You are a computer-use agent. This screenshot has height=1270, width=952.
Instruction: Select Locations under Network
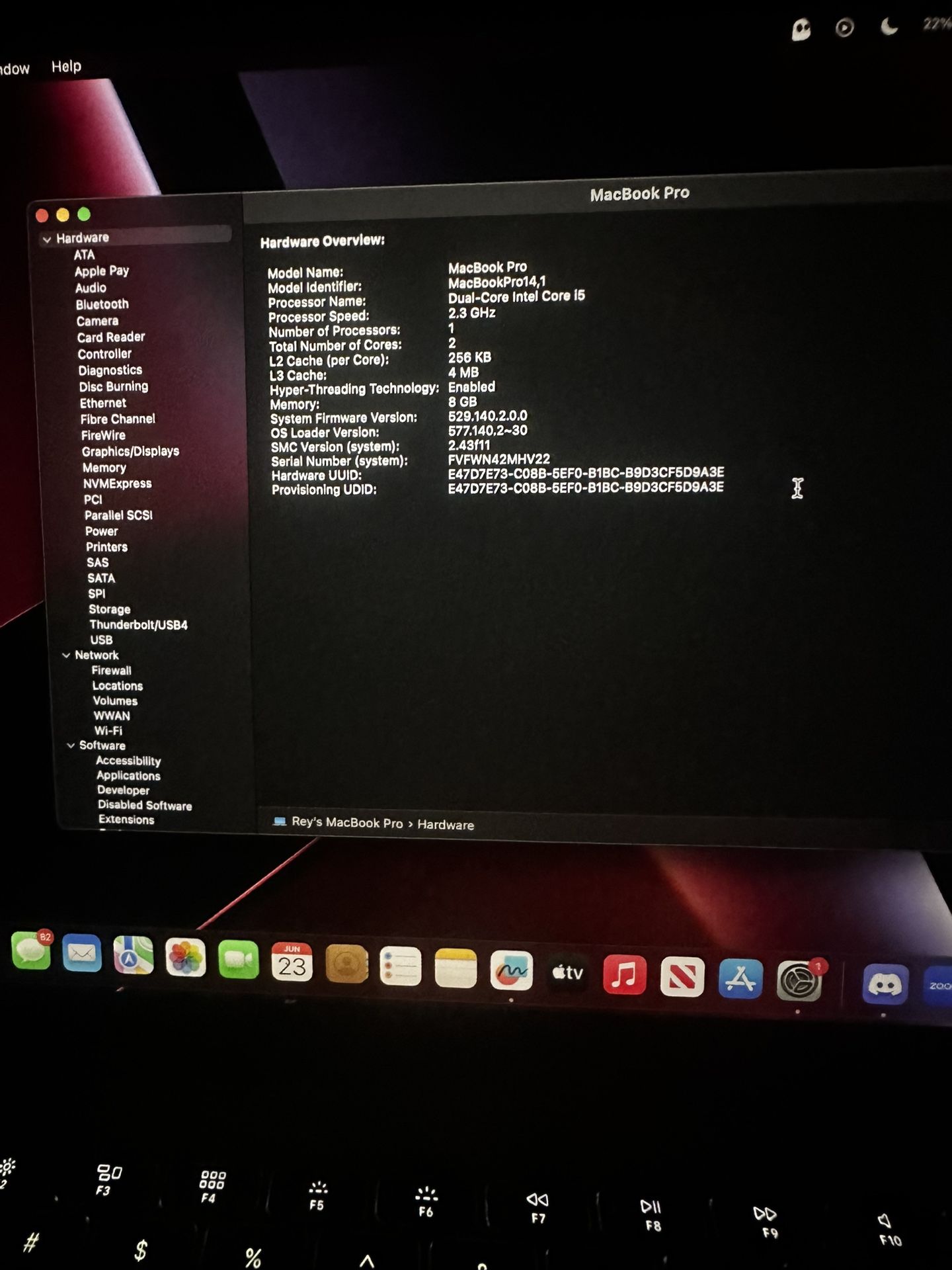coord(118,686)
